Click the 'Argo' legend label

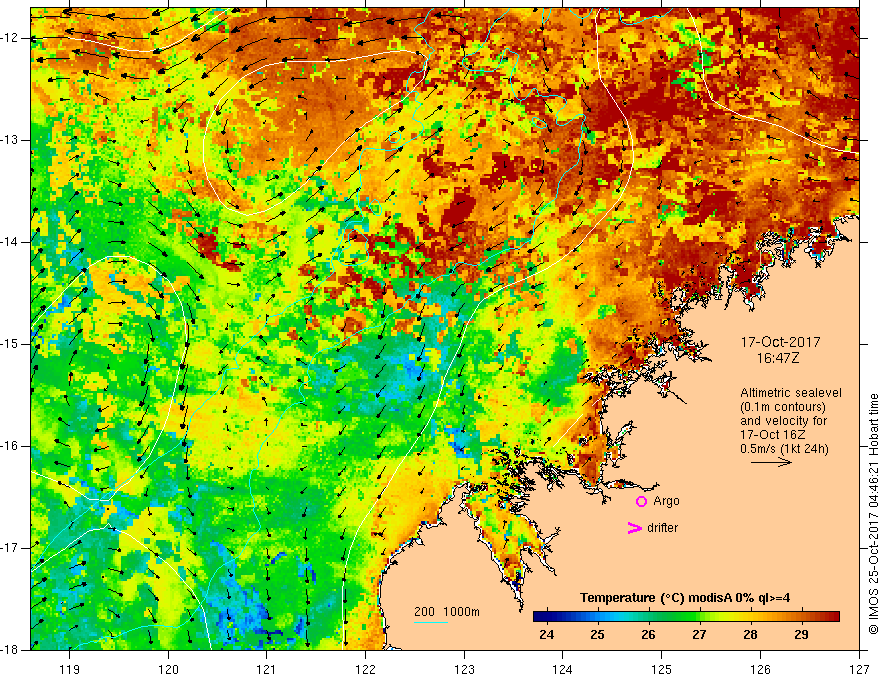(666, 501)
